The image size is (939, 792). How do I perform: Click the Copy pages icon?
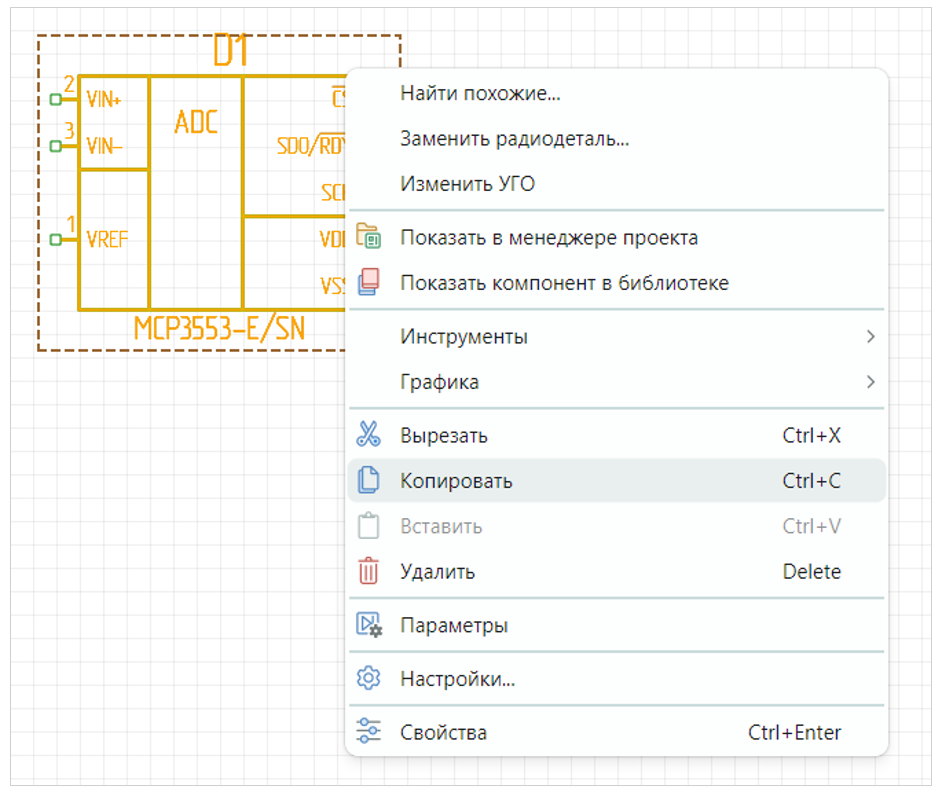[x=368, y=480]
